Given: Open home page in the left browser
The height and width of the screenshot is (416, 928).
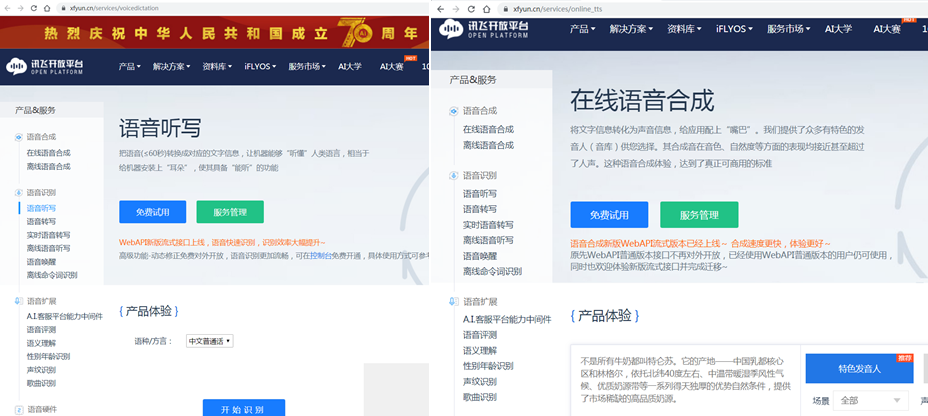Looking at the screenshot, I should click(49, 8).
